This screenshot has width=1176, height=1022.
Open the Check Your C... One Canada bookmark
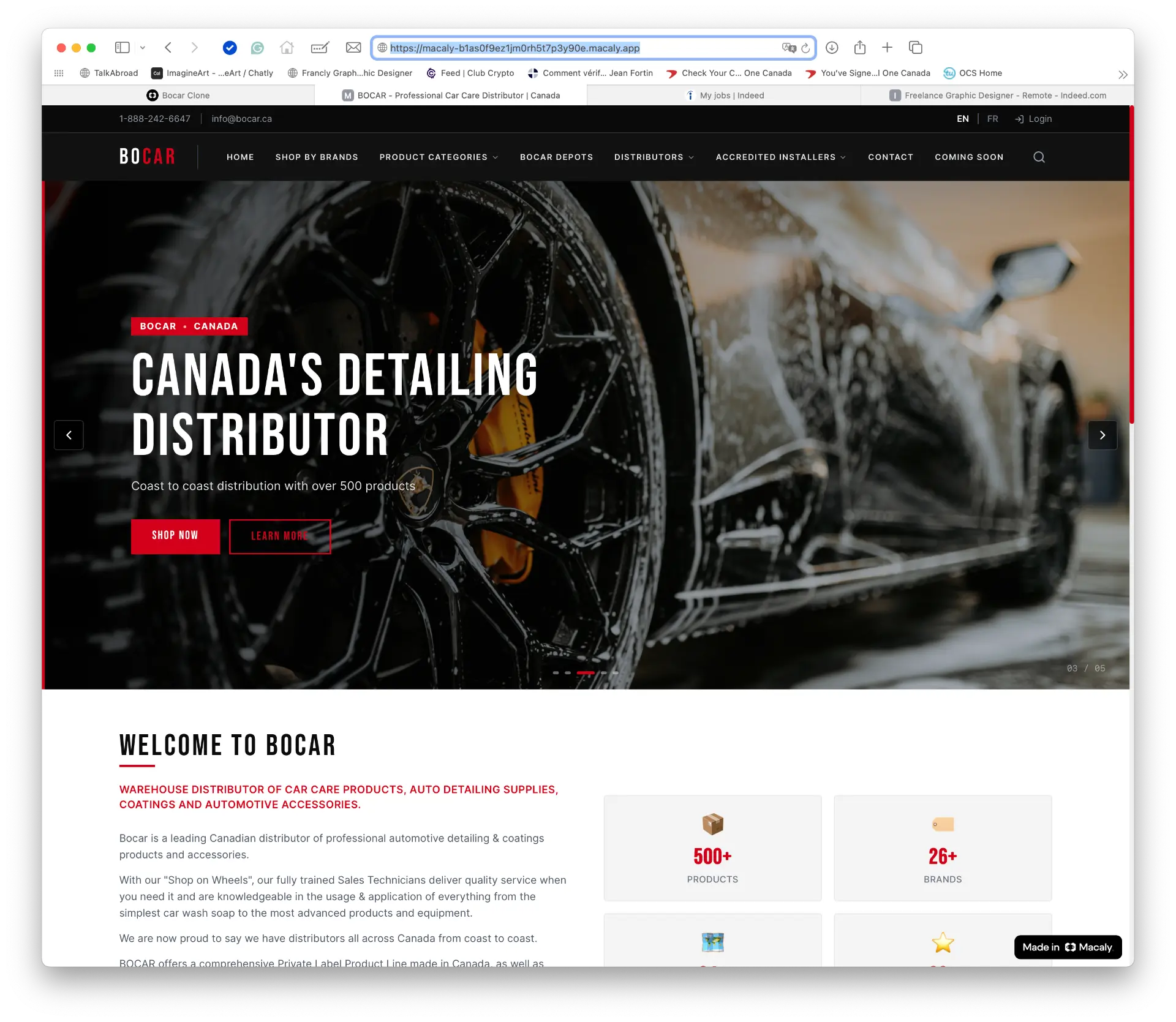(x=729, y=73)
